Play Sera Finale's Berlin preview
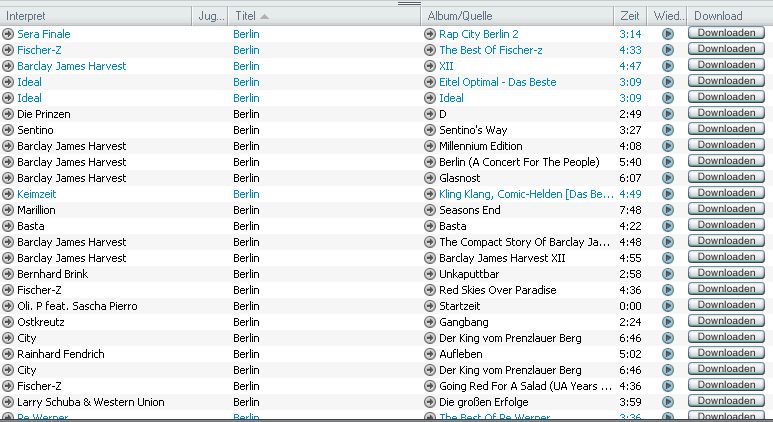Viewport: 773px width, 422px height. [668, 34]
